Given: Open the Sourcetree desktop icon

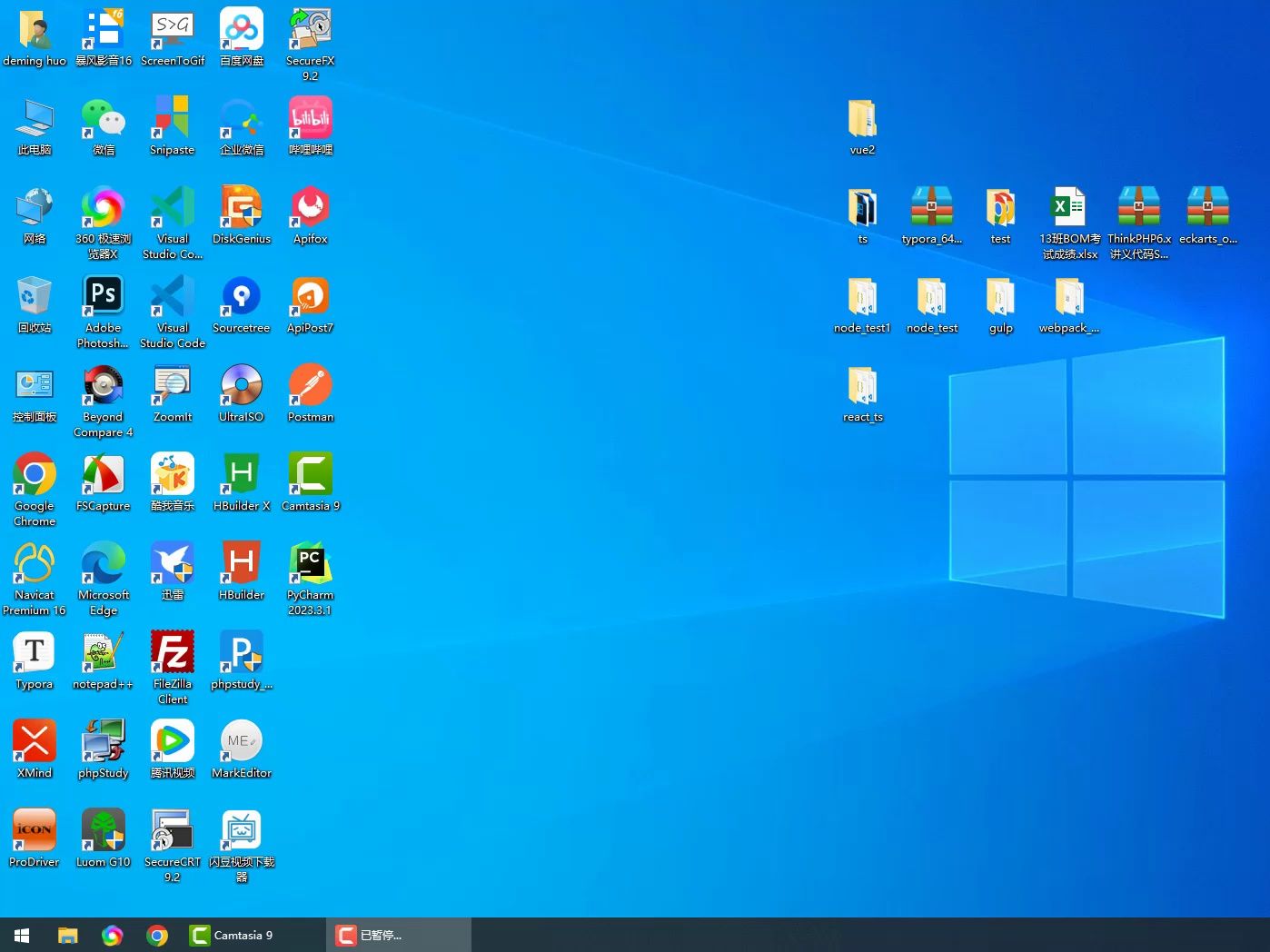Looking at the screenshot, I should point(242,305).
